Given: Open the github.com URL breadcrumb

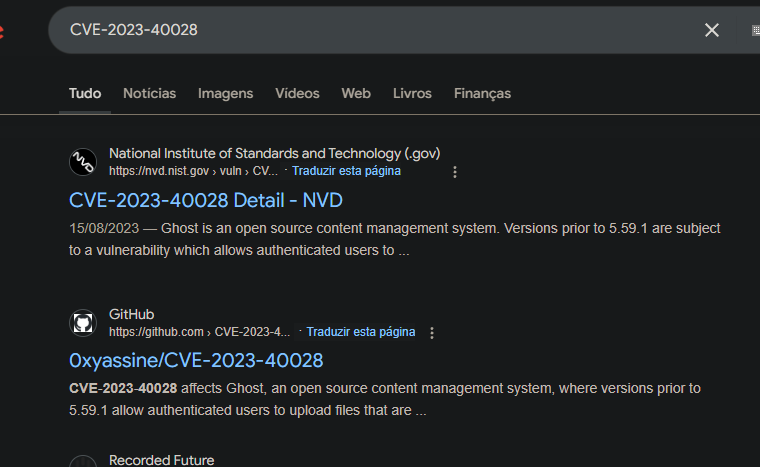Looking at the screenshot, I should pos(199,332).
